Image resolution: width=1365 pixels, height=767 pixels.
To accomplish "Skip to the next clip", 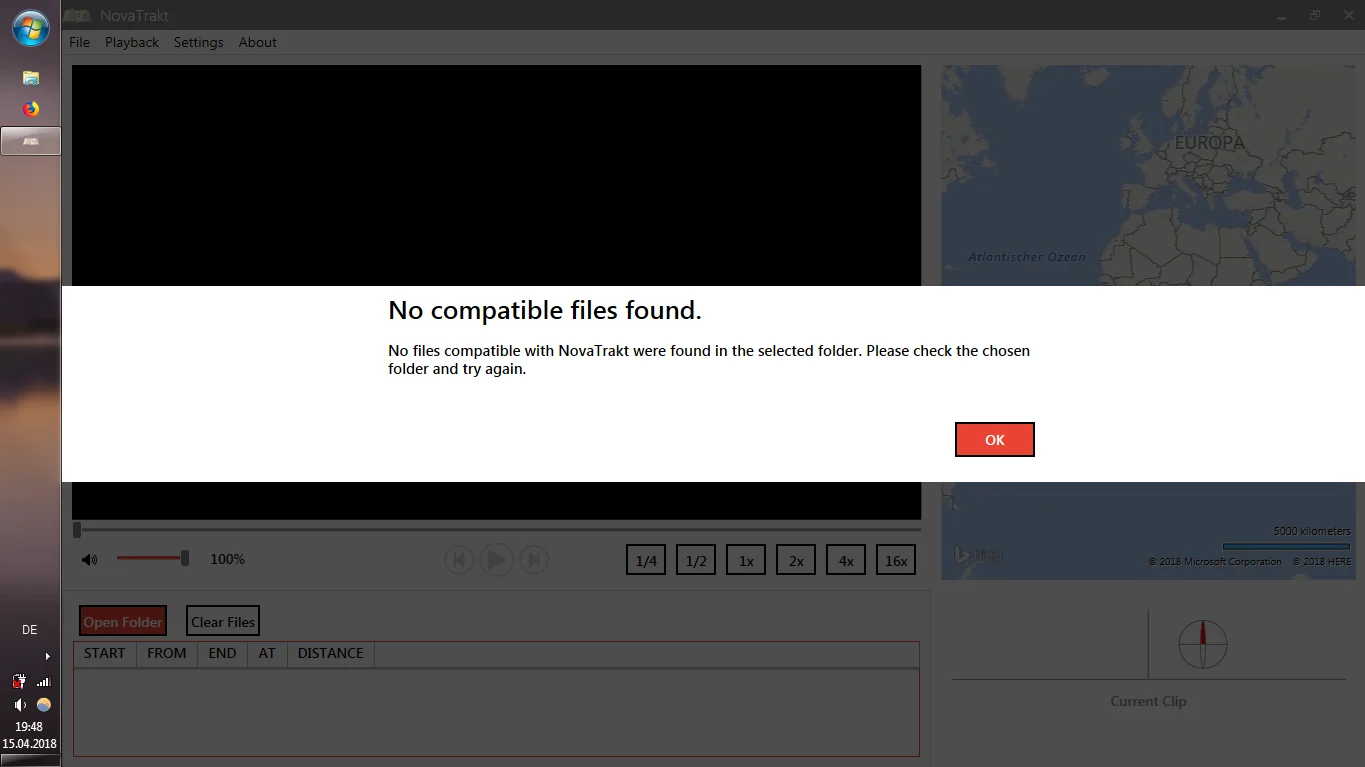I will tap(534, 560).
